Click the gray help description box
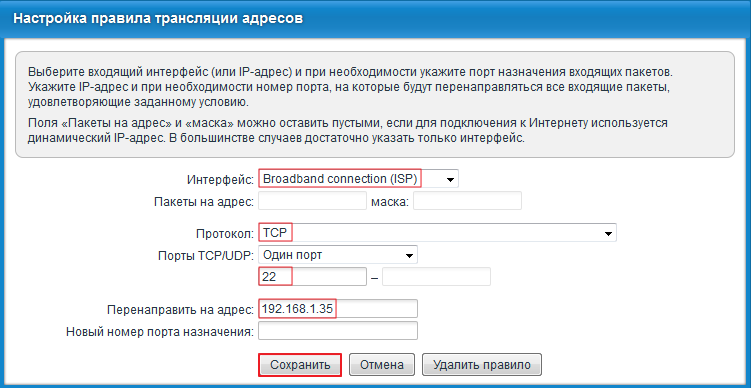The width and height of the screenshot is (751, 388). (x=375, y=104)
